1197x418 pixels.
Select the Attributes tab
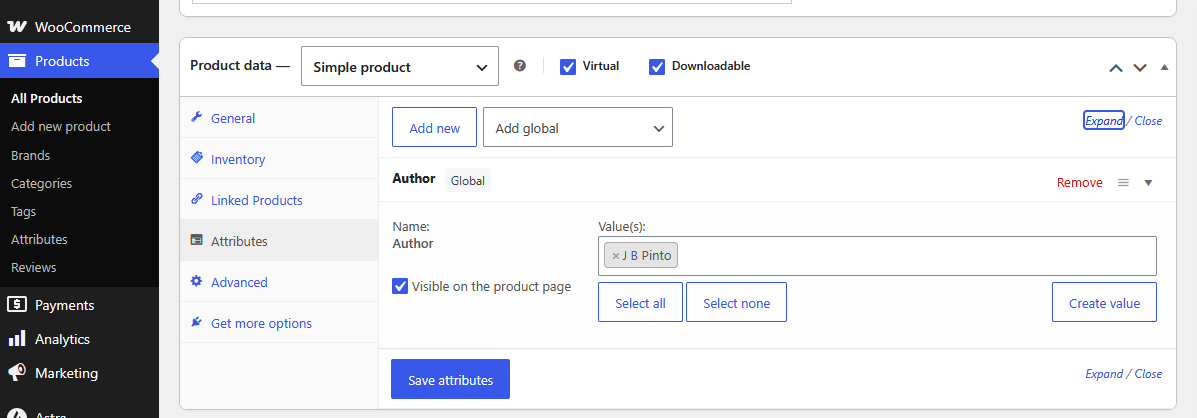[279, 241]
